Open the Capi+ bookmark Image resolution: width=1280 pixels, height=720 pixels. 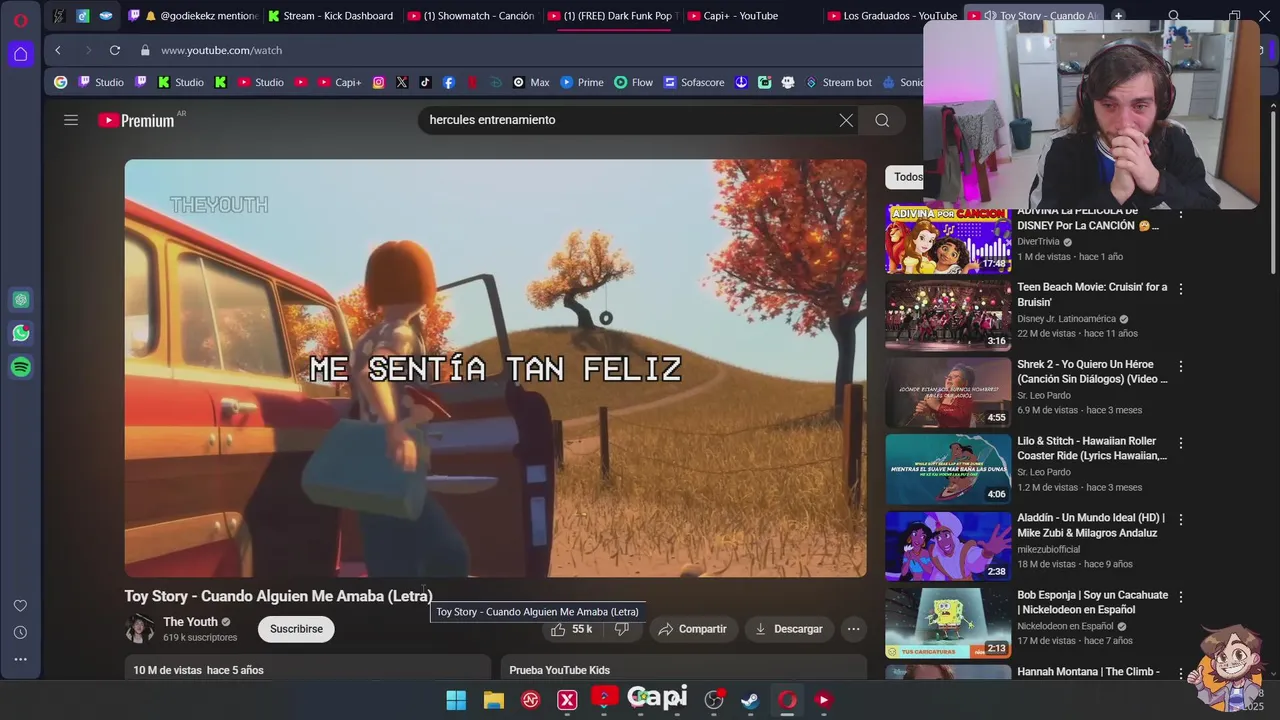click(x=340, y=82)
